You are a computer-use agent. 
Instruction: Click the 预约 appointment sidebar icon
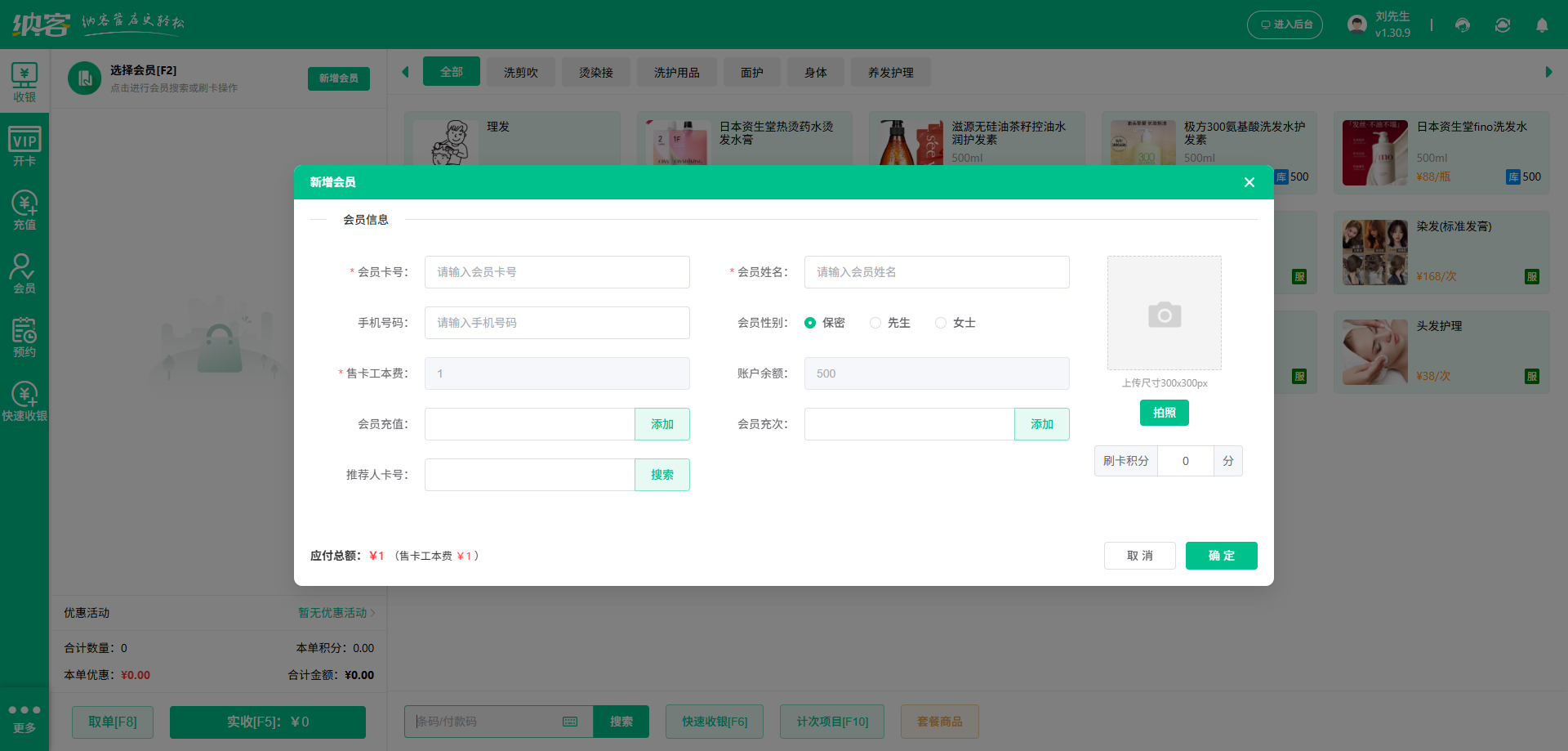click(24, 336)
